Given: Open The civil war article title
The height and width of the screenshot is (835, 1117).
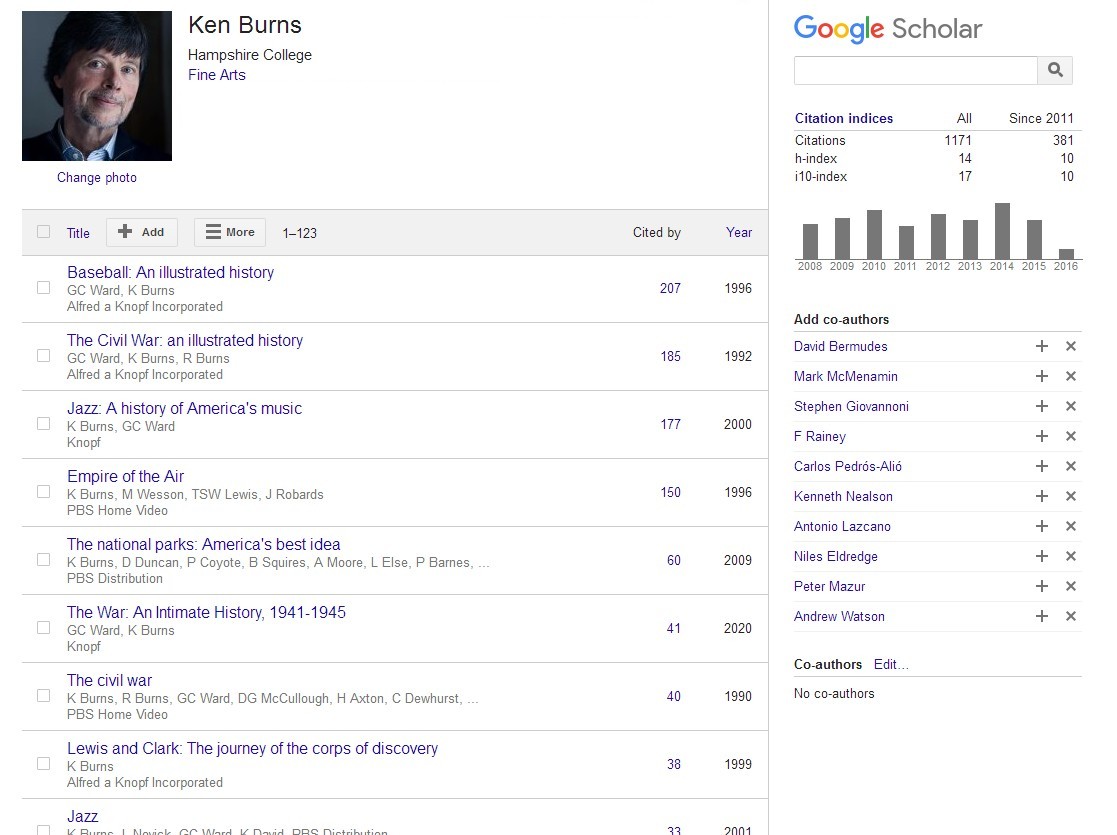Looking at the screenshot, I should click(110, 680).
